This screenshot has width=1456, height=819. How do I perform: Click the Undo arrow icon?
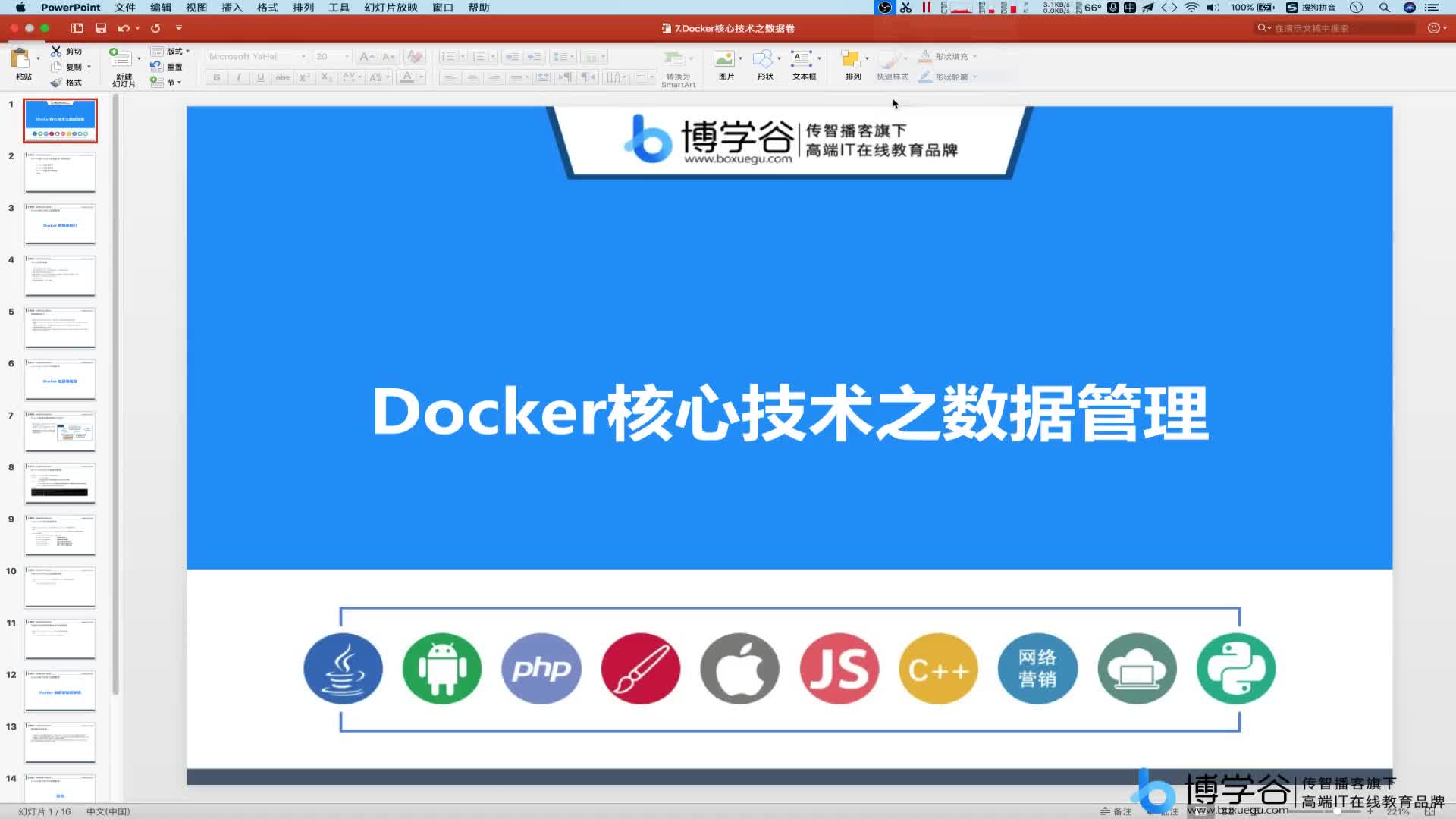click(124, 28)
